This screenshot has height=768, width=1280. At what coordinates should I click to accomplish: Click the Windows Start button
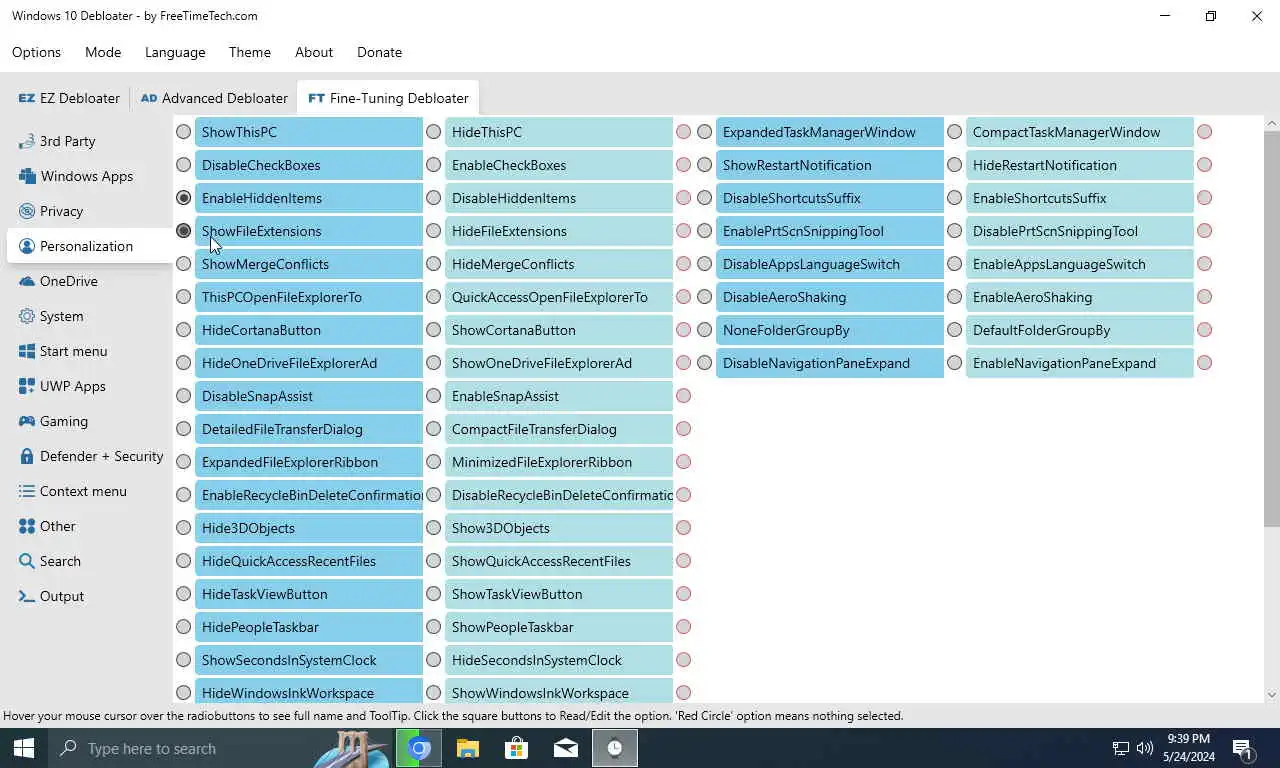tap(24, 748)
